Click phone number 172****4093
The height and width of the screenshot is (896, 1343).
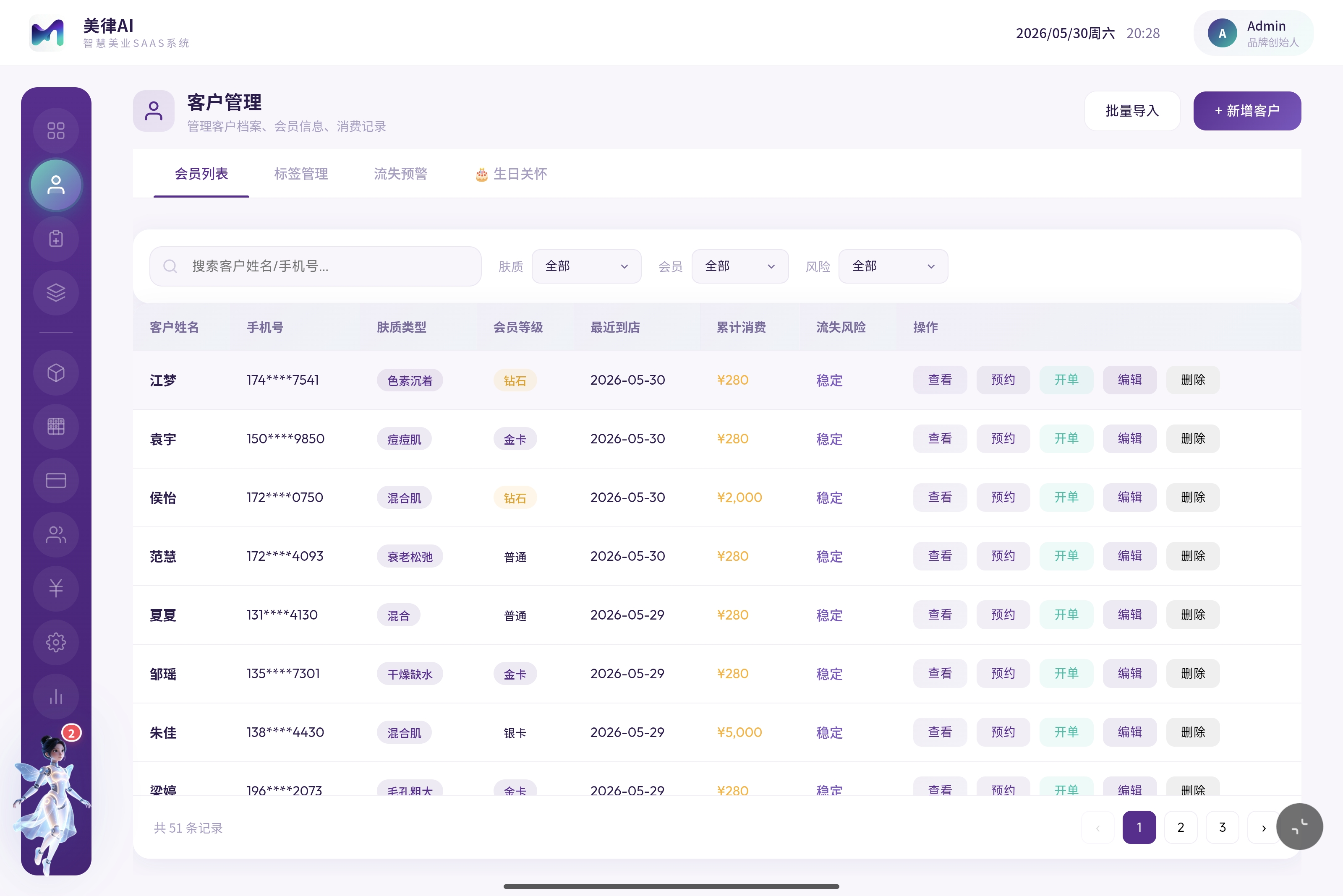tap(285, 556)
